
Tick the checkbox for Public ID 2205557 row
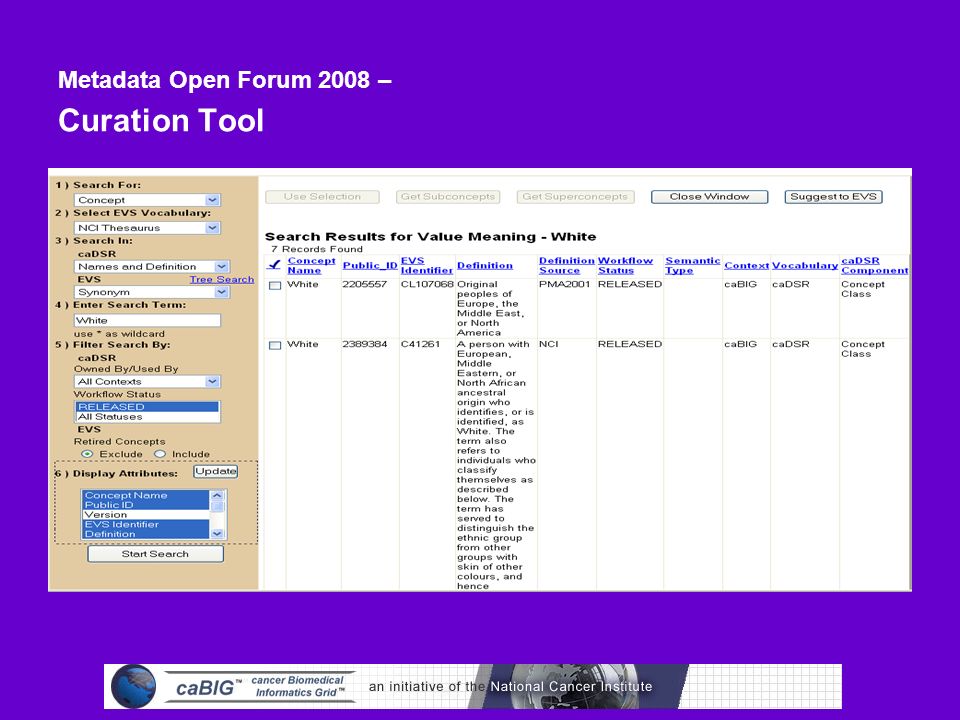point(275,285)
